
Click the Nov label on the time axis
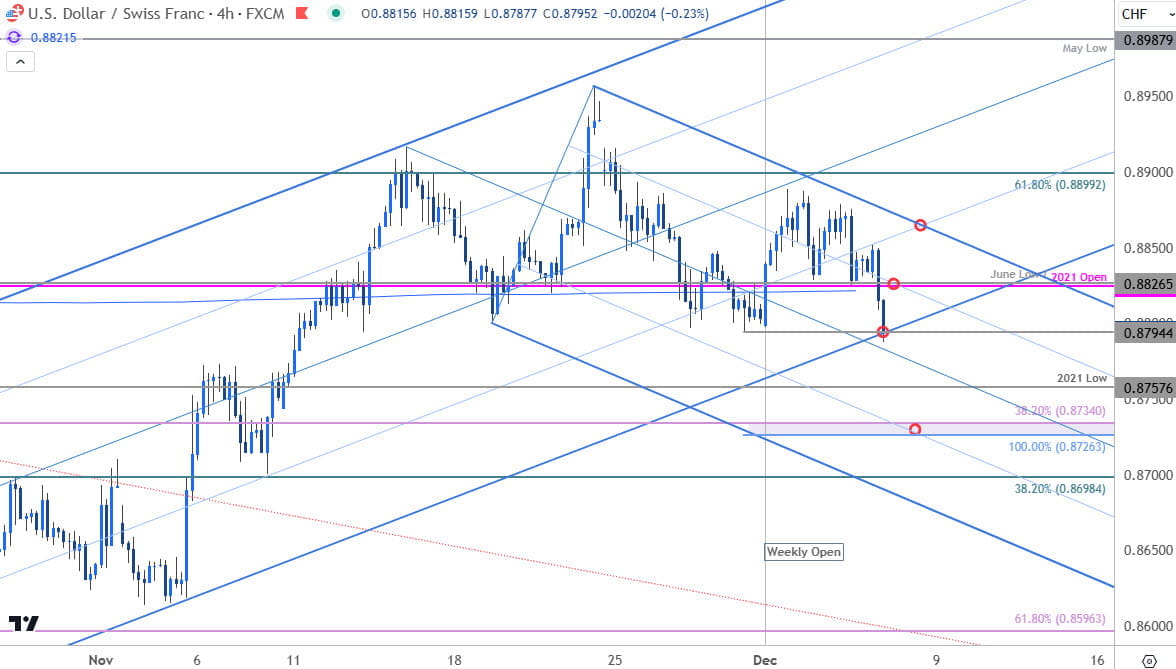point(100,660)
